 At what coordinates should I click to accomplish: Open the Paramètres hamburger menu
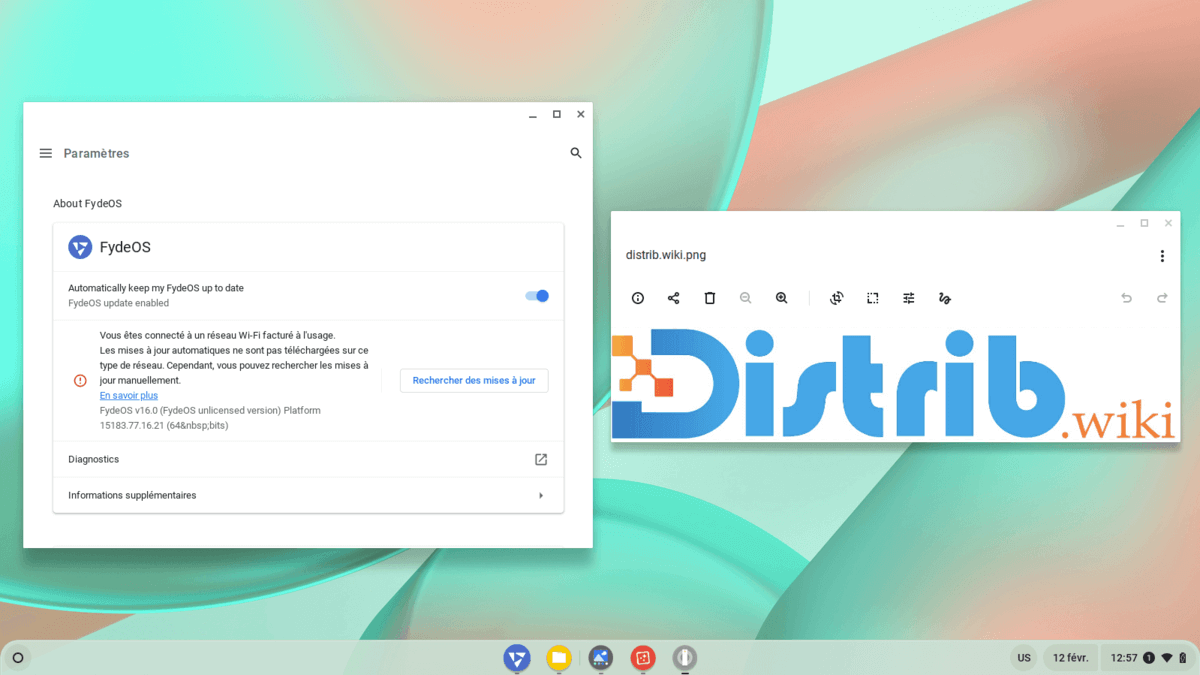(x=45, y=153)
